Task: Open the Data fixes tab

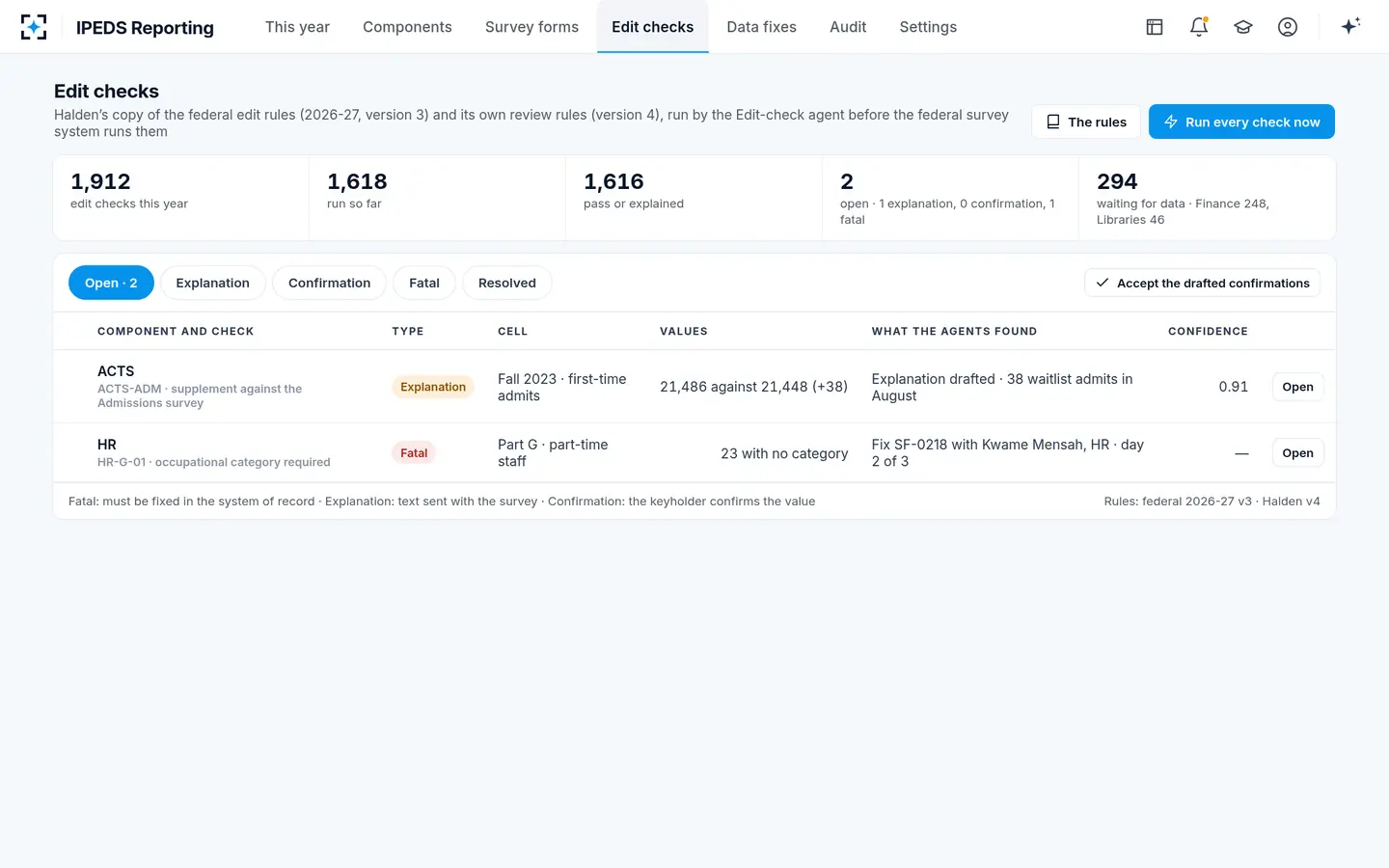Action: tap(761, 27)
